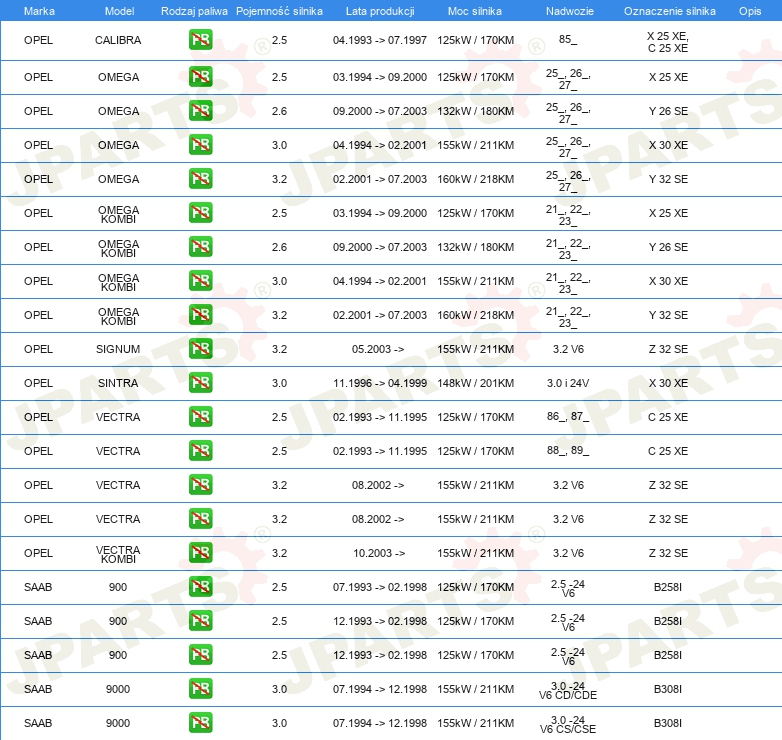782x740 pixels.
Task: Click the OPEL cell in the CALIBRA row
Action: (x=38, y=40)
